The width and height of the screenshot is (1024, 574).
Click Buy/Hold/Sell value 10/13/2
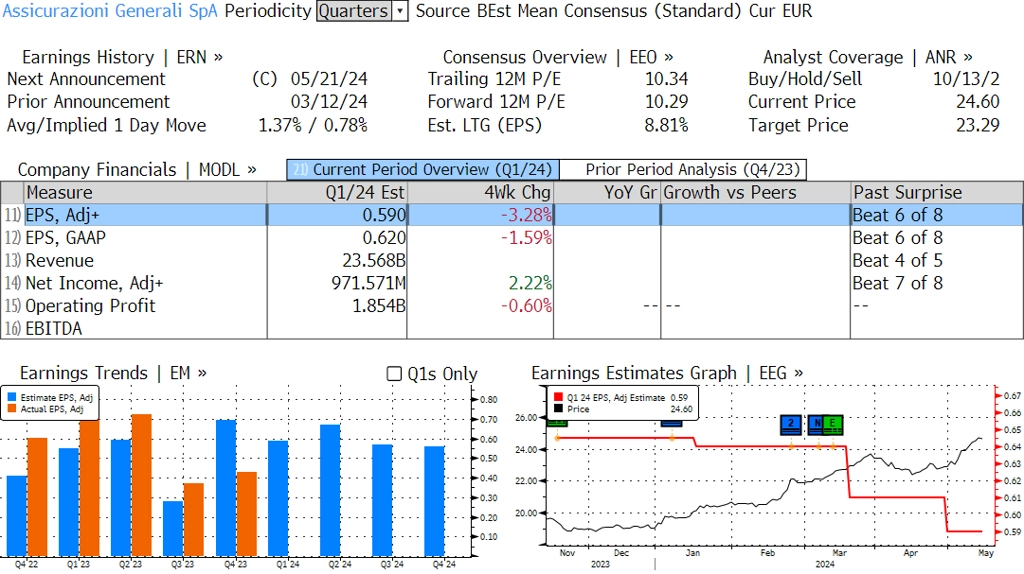(967, 79)
